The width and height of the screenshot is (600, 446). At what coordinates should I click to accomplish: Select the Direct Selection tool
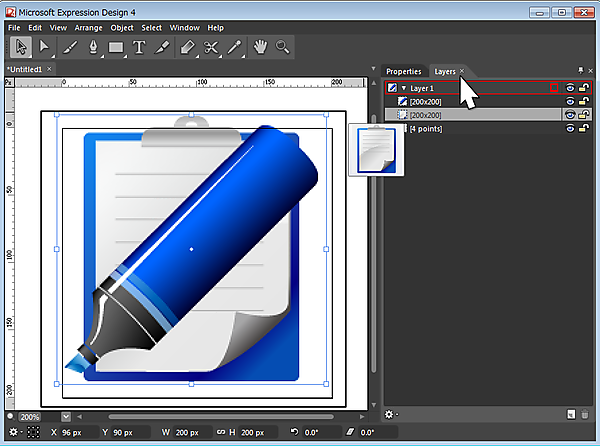point(44,46)
